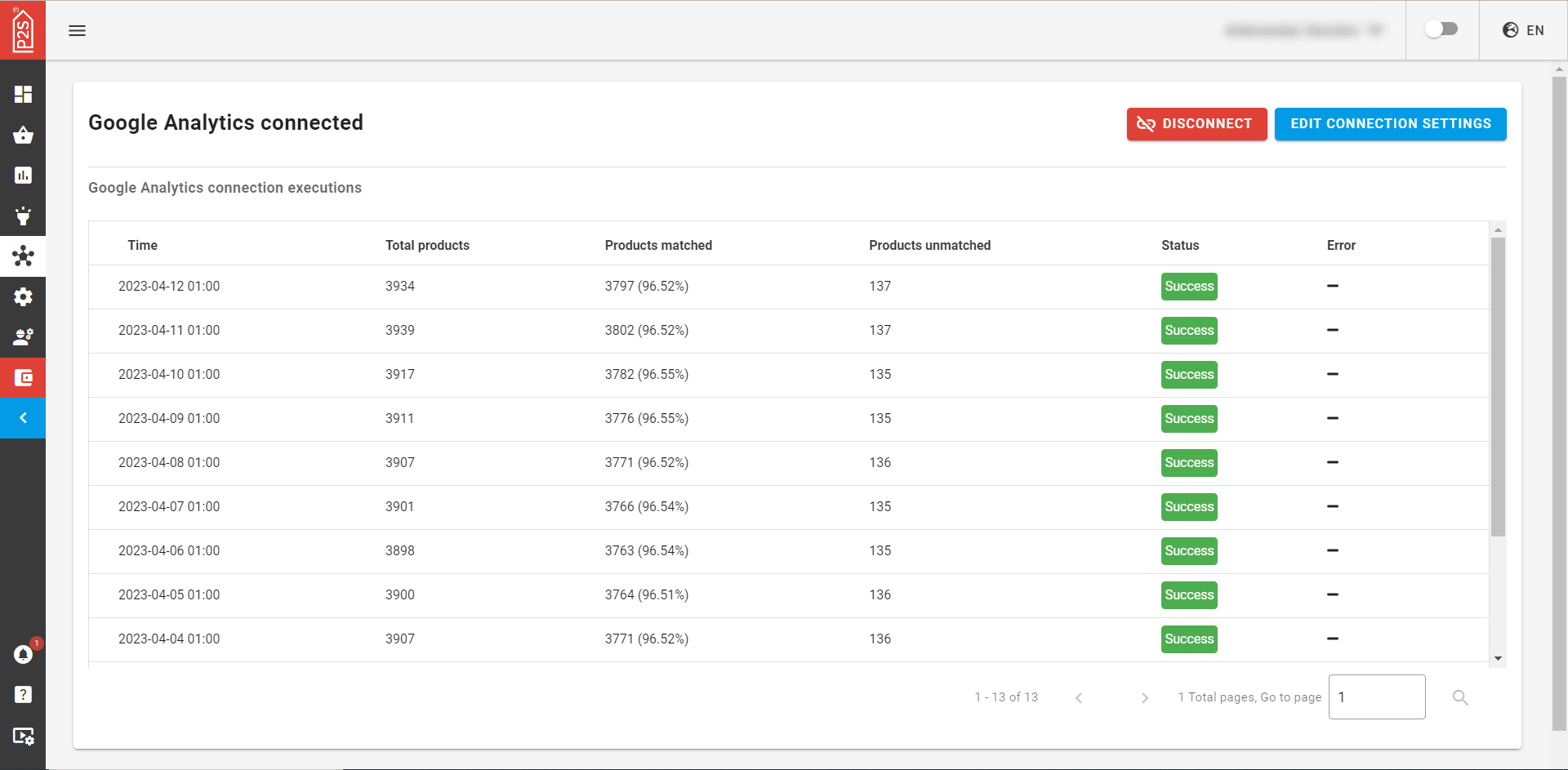Open the dashboard grid icon
Viewport: 1568px width, 770px height.
(x=23, y=95)
